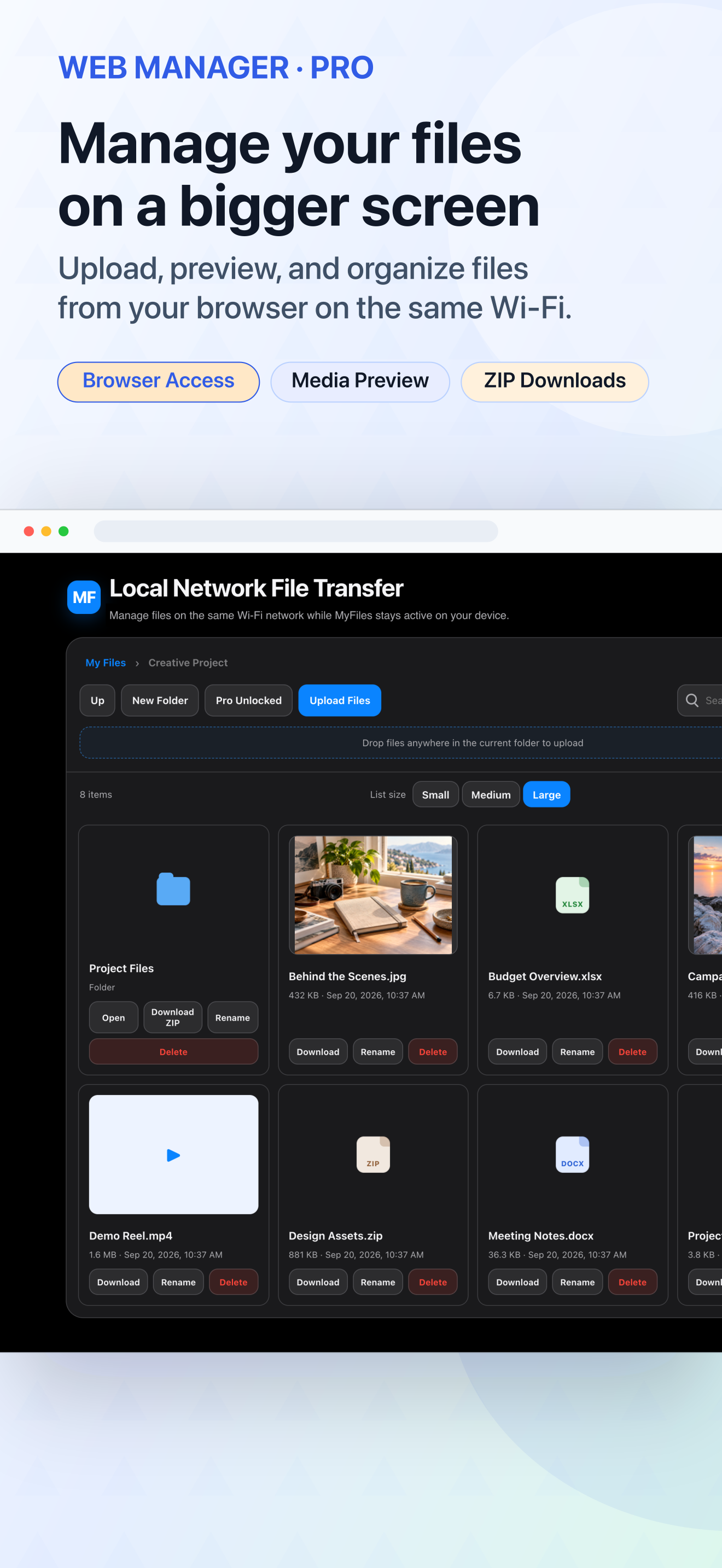
Task: Click the red window close dot
Action: (28, 531)
